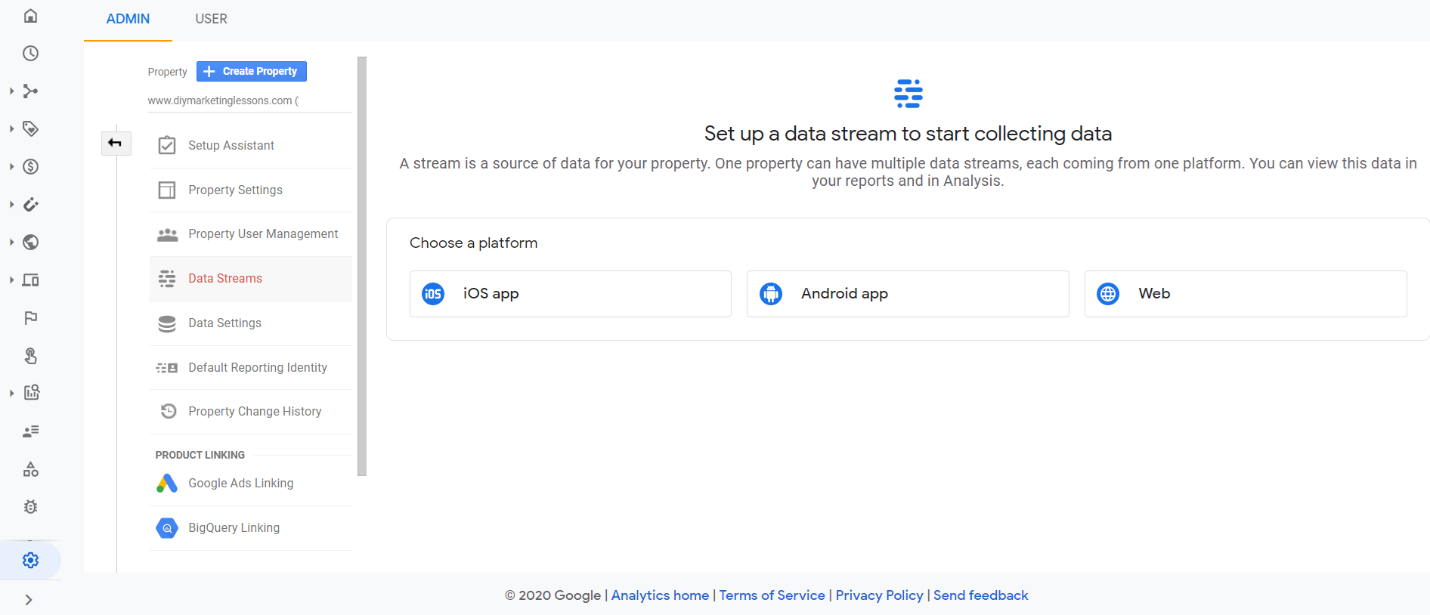Viewport: 1430px width, 615px height.
Task: Click the 'Choose a platform' label
Action: point(473,243)
